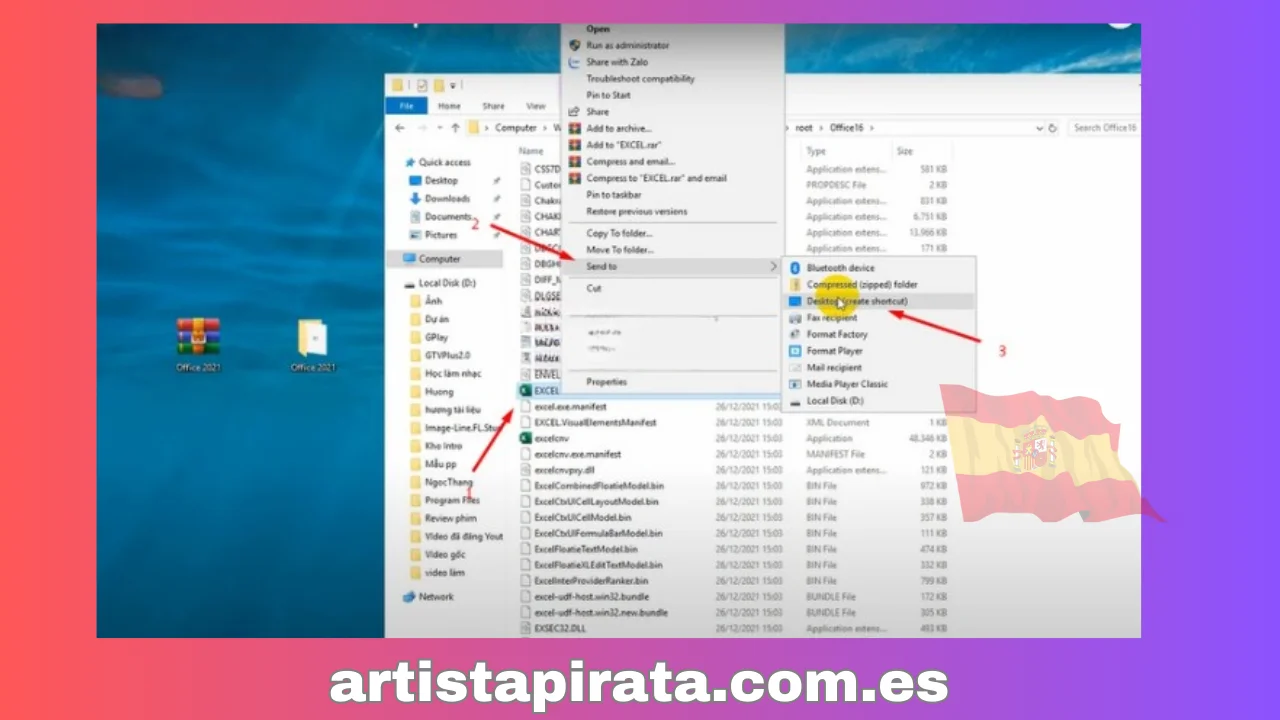
Task: Open the File tab in Explorer
Action: pos(406,106)
